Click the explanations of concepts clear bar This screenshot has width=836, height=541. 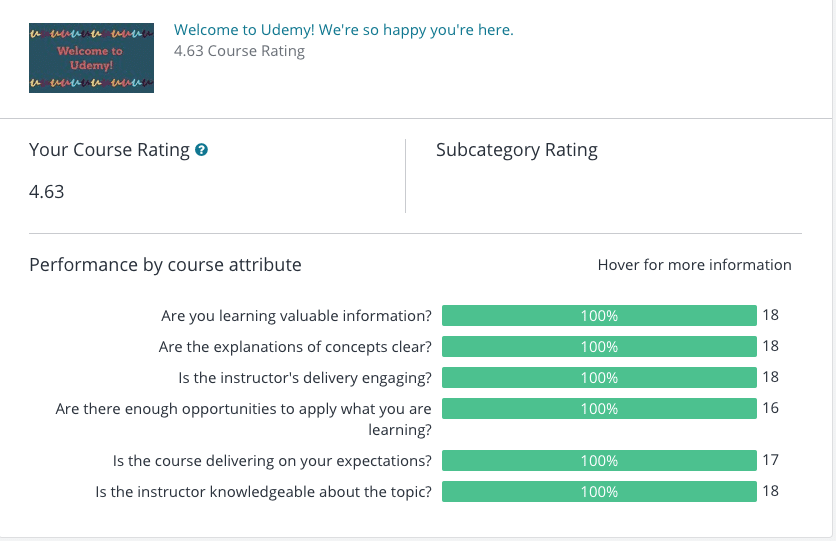(599, 346)
